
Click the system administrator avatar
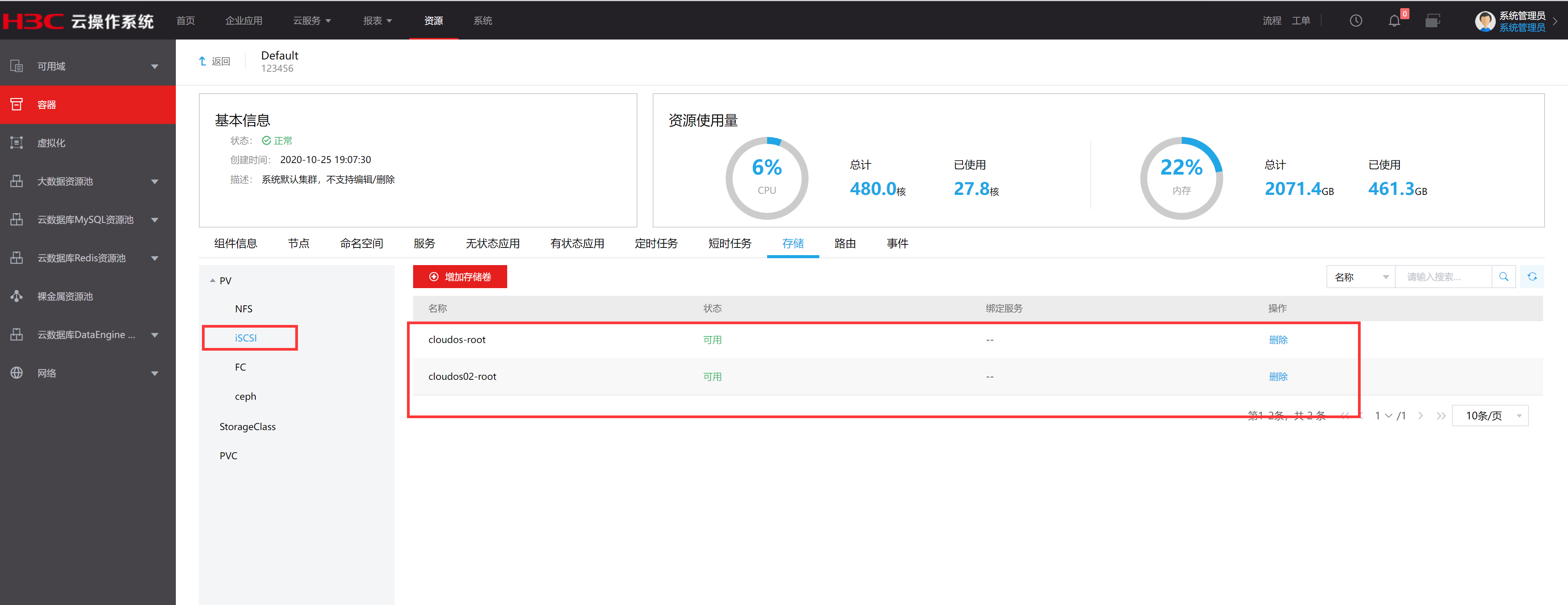coord(1485,21)
